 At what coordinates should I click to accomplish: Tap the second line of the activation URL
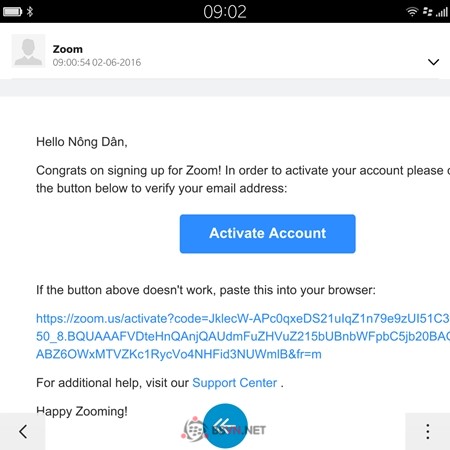point(243,336)
